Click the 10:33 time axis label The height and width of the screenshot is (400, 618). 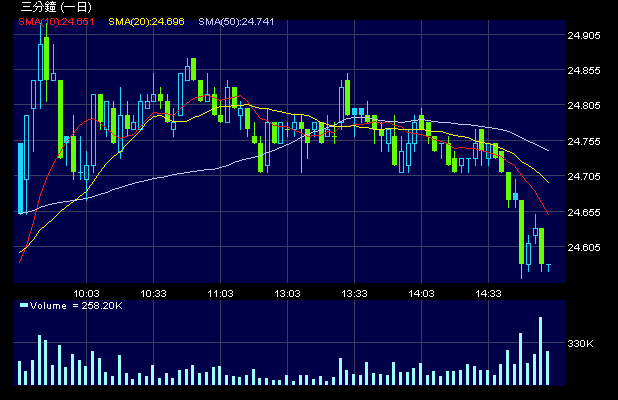pyautogui.click(x=153, y=294)
